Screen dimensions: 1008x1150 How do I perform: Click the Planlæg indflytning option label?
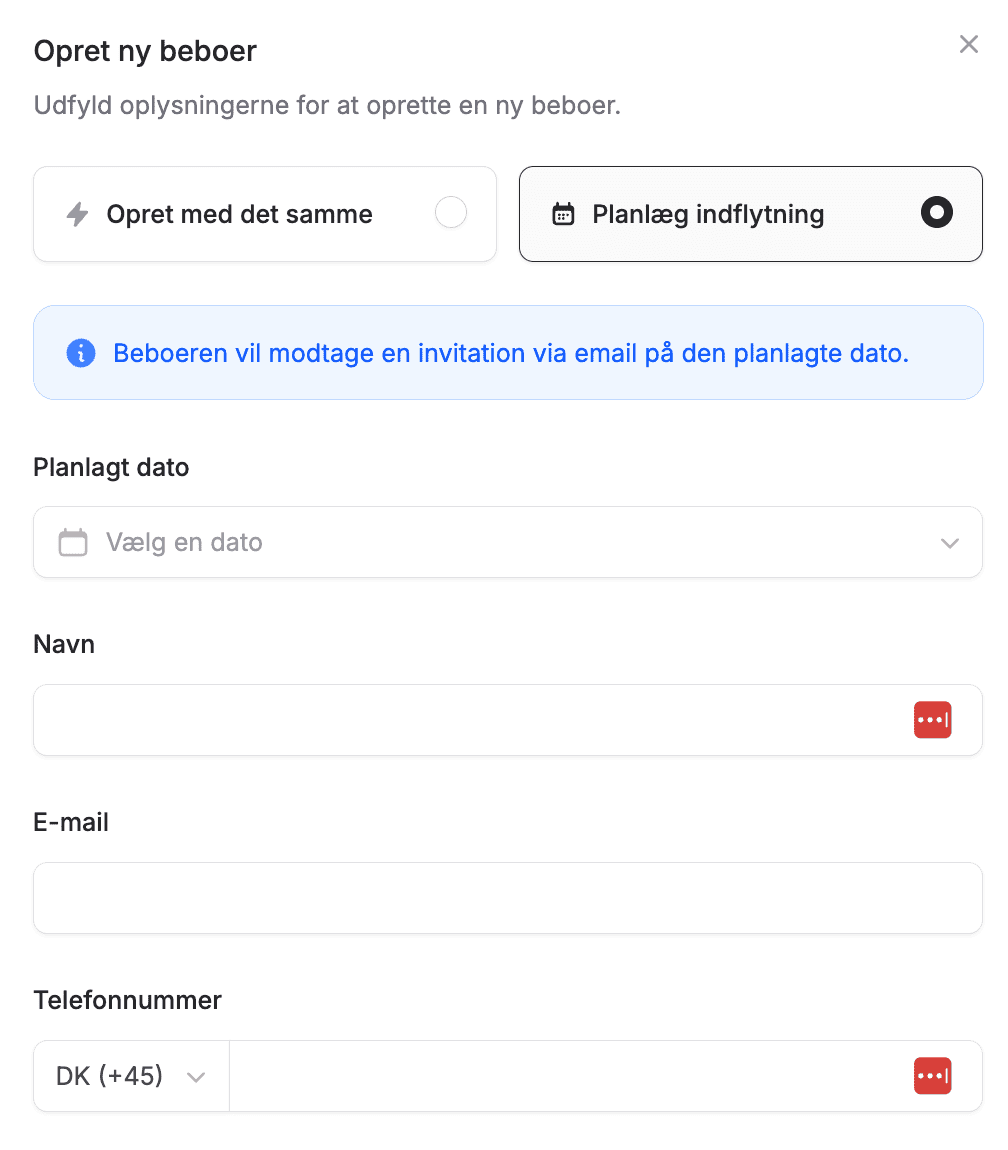tap(708, 214)
